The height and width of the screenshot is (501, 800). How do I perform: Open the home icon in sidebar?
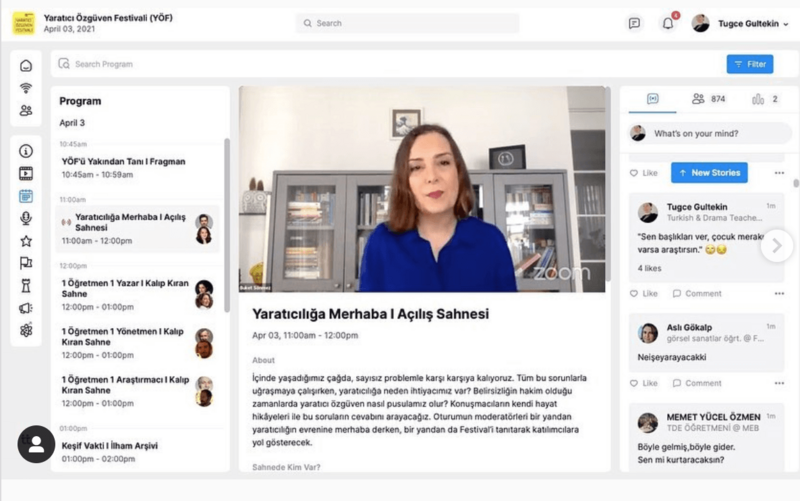click(26, 66)
